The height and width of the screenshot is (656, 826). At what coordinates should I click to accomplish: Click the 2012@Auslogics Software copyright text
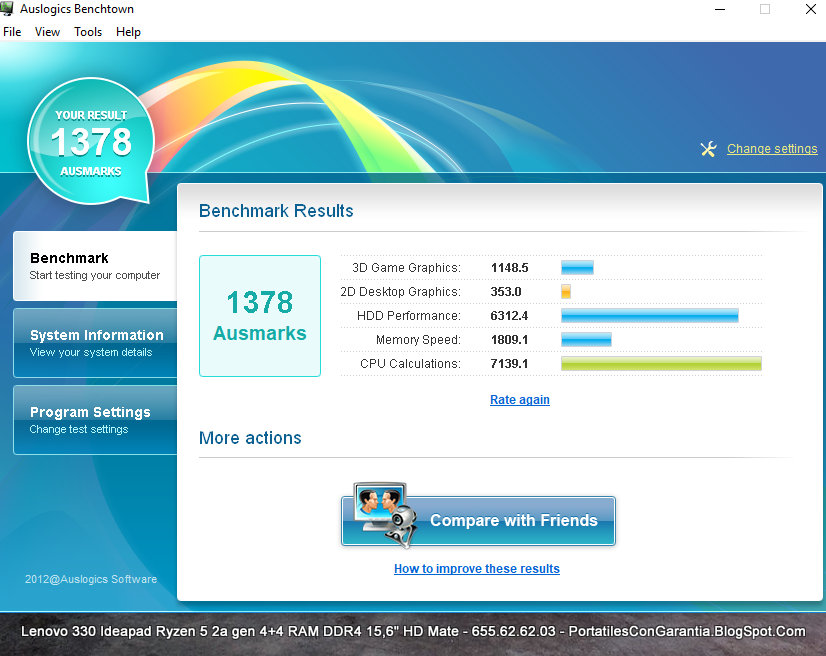91,579
